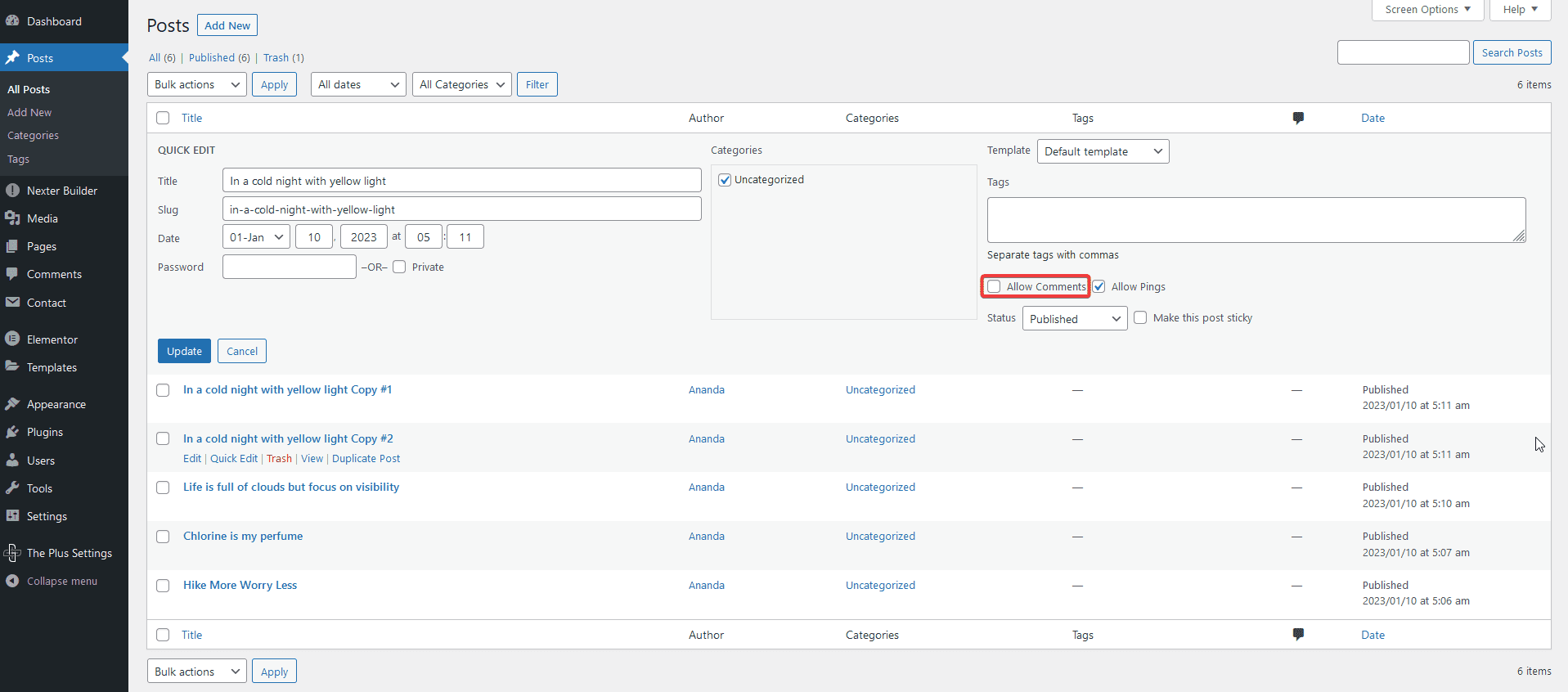Open the All Categories filter dropdown
This screenshot has height=692, width=1568.
[462, 84]
